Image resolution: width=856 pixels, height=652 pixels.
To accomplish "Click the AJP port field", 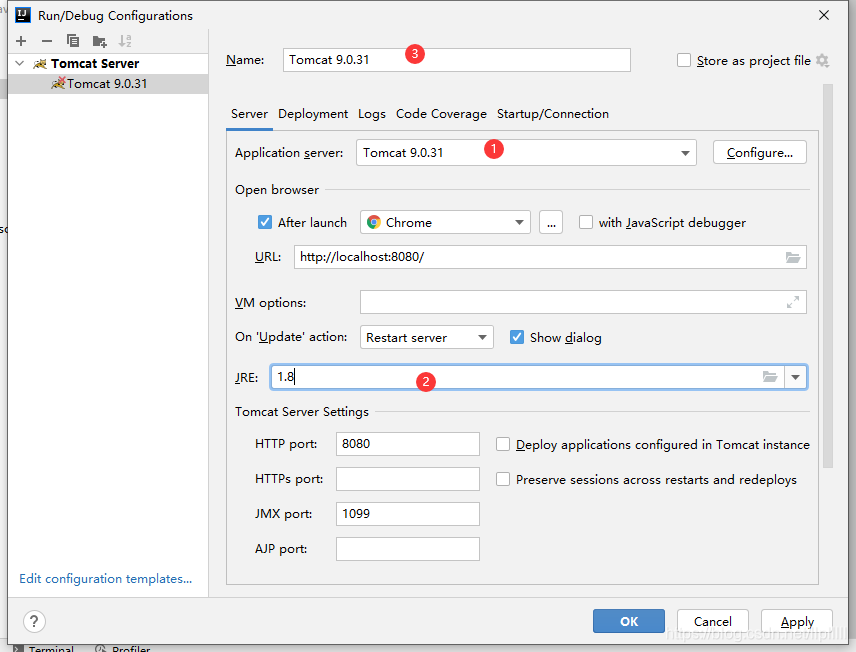I will point(408,549).
